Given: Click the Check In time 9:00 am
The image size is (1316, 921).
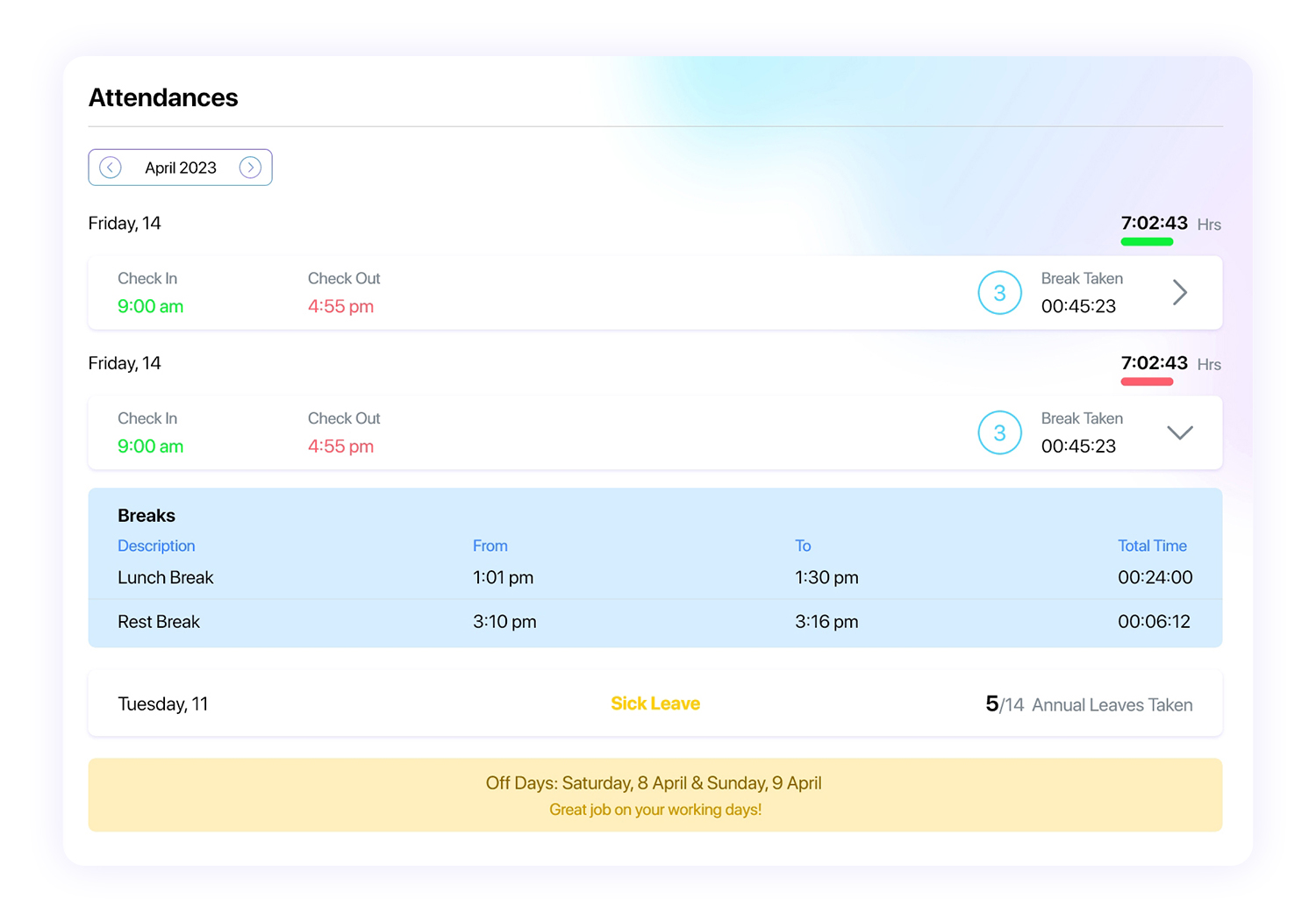Looking at the screenshot, I should 150,306.
